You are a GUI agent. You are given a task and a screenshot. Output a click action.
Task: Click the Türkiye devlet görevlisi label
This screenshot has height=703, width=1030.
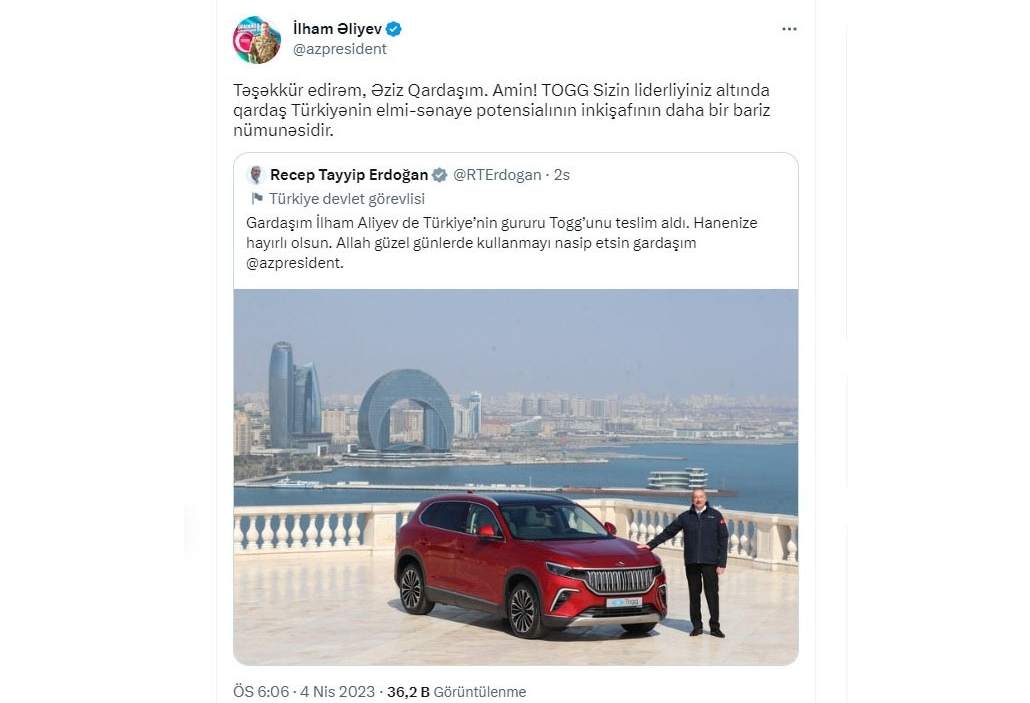point(347,198)
